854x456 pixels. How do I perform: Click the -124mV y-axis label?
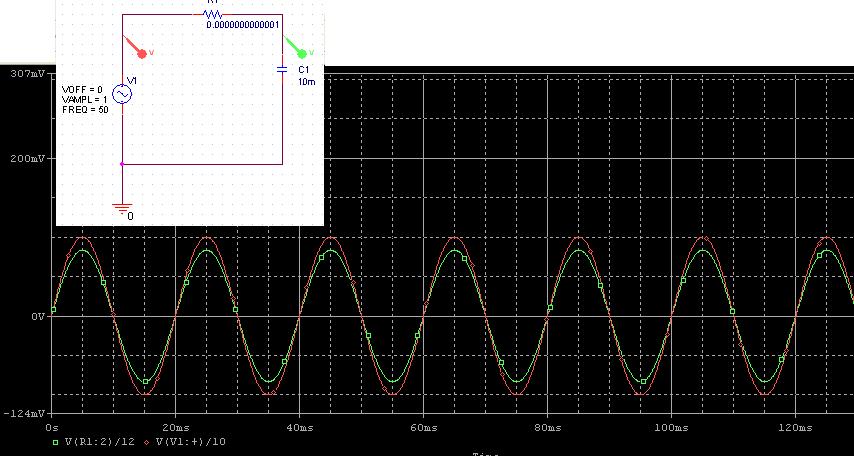(x=25, y=414)
